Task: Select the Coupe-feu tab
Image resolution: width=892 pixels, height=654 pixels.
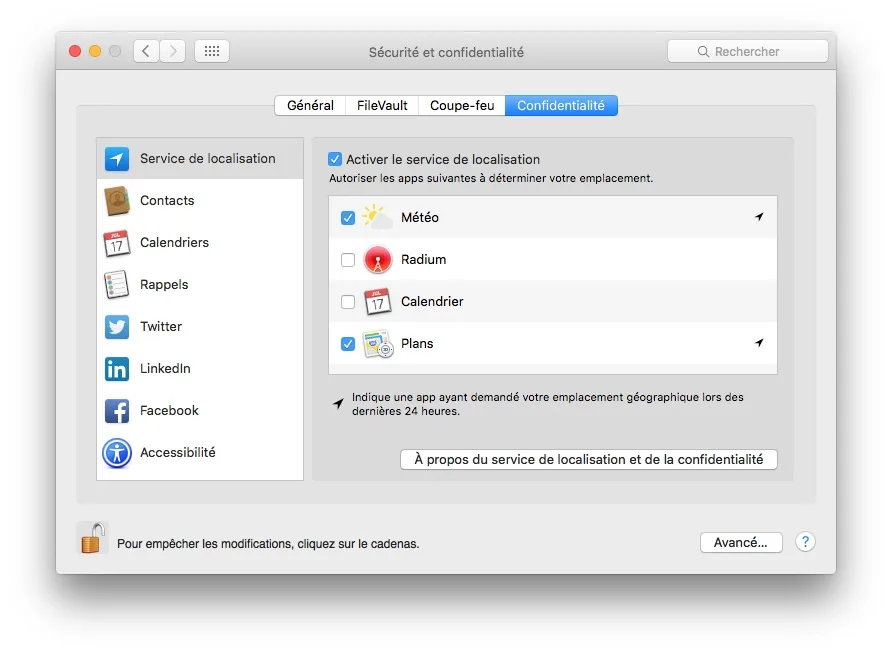Action: tap(461, 104)
